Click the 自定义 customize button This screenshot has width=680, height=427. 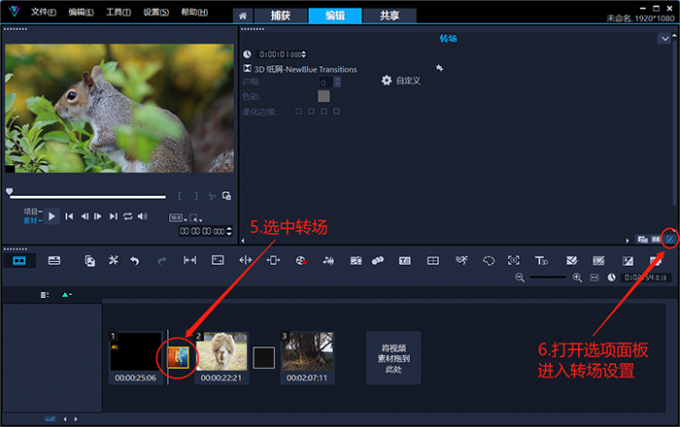tap(401, 81)
